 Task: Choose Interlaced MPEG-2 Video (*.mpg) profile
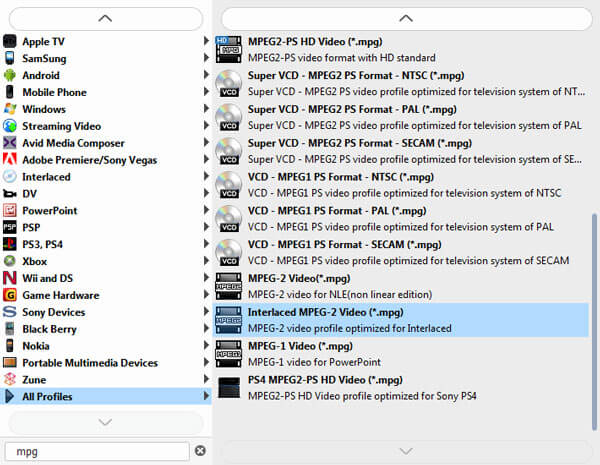pos(325,312)
